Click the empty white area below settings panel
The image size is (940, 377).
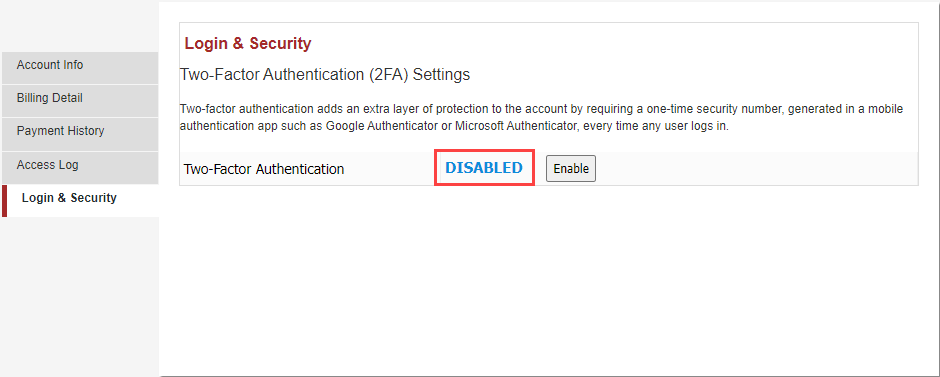pos(549,282)
